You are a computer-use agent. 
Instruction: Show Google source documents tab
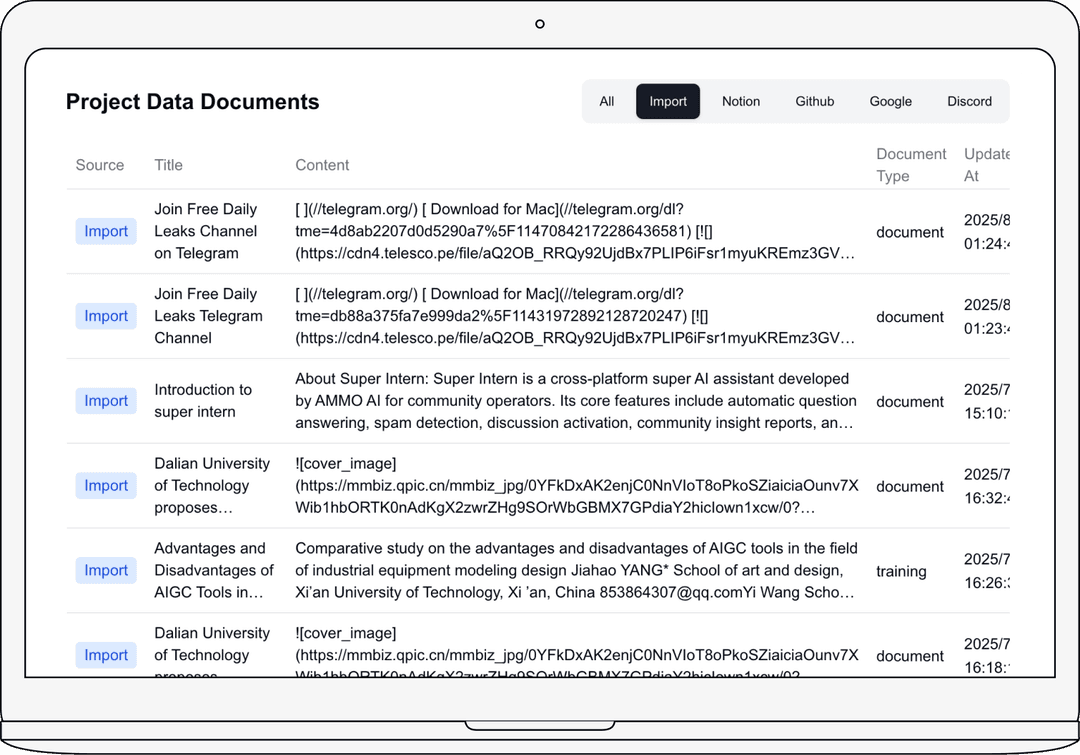pos(890,101)
